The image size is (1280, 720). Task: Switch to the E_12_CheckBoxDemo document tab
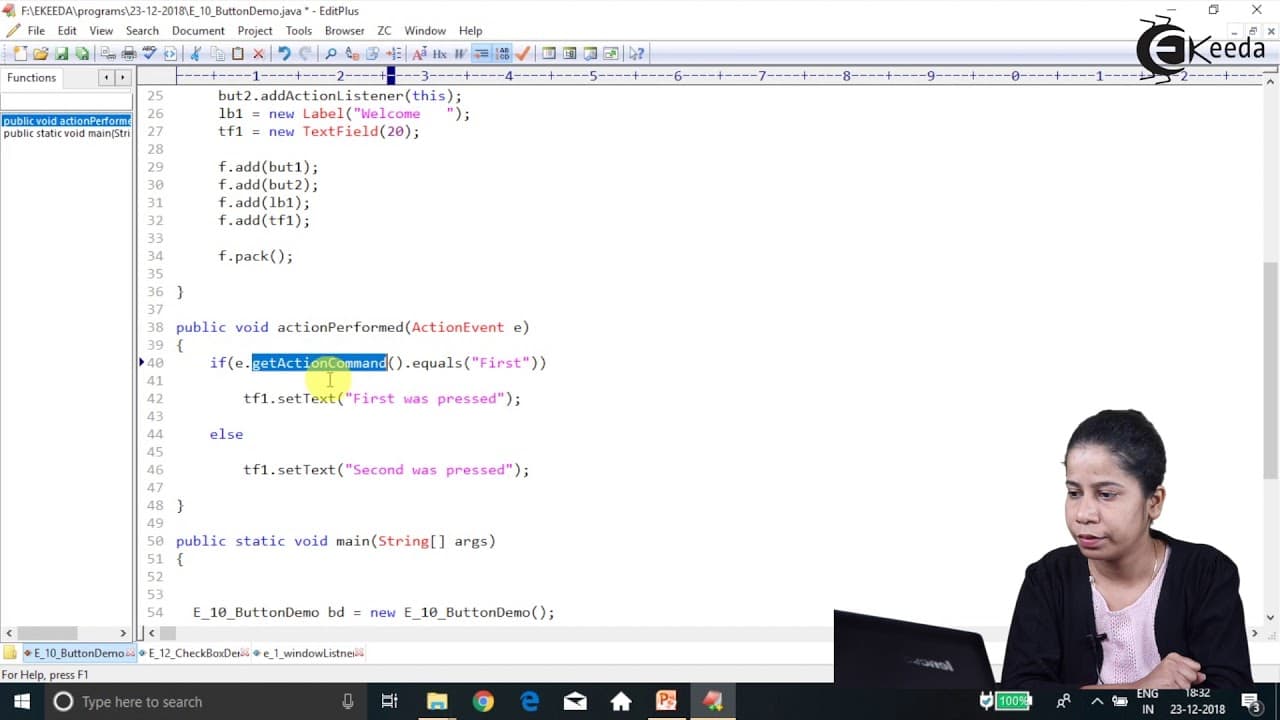point(194,653)
